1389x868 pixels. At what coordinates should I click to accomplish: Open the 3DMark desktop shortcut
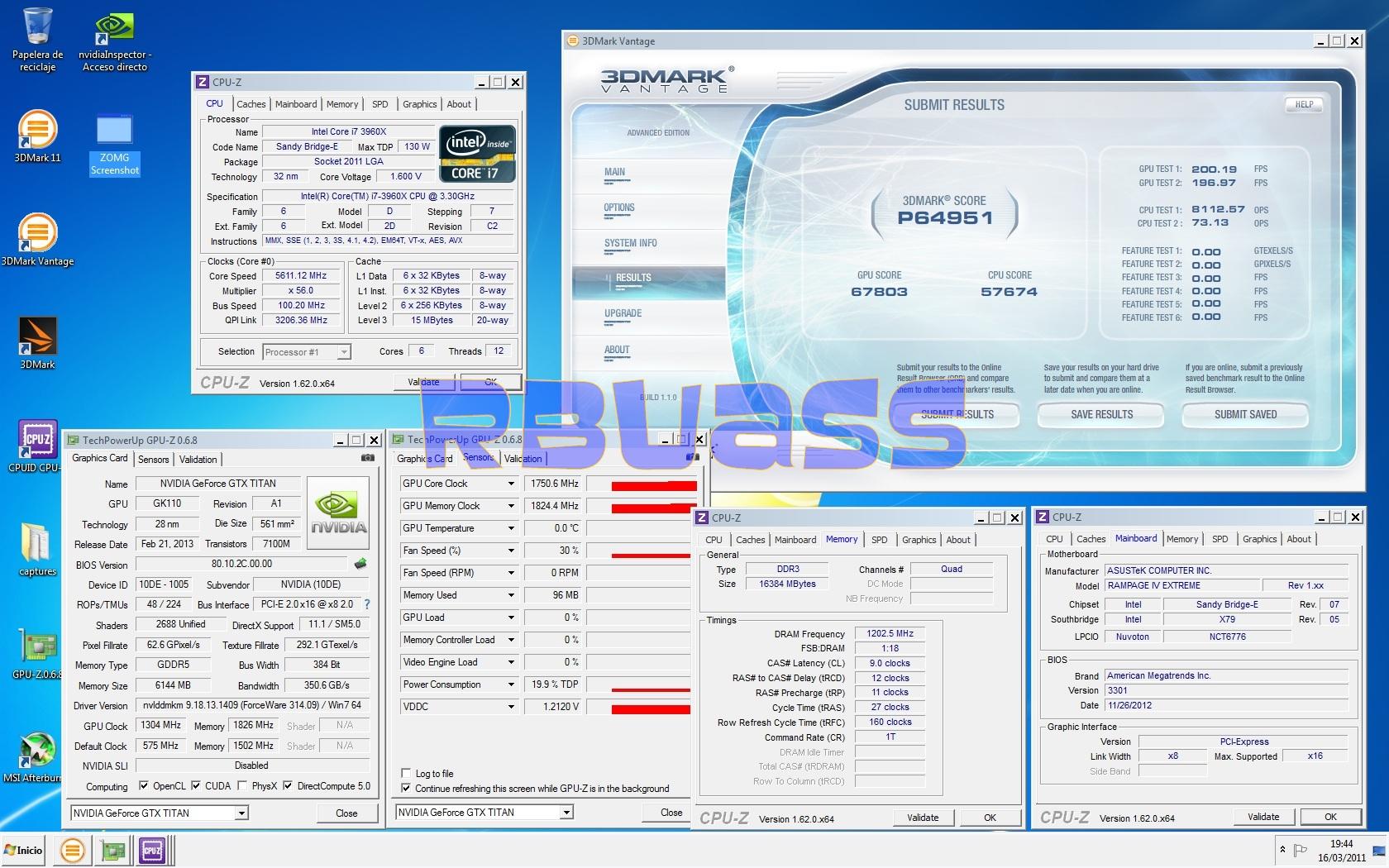point(37,343)
